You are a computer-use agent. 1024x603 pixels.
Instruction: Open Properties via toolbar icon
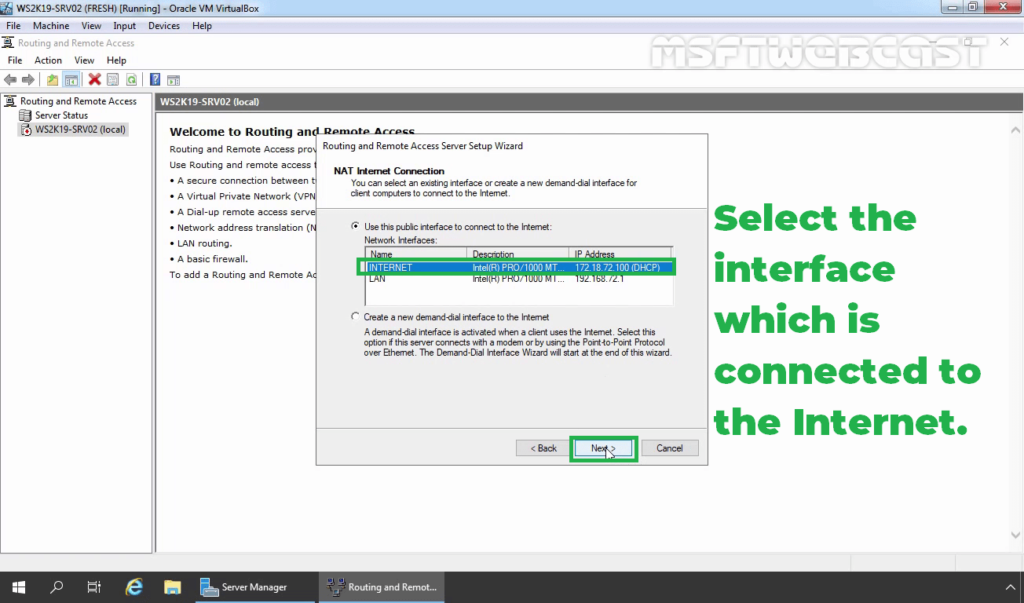coord(113,80)
